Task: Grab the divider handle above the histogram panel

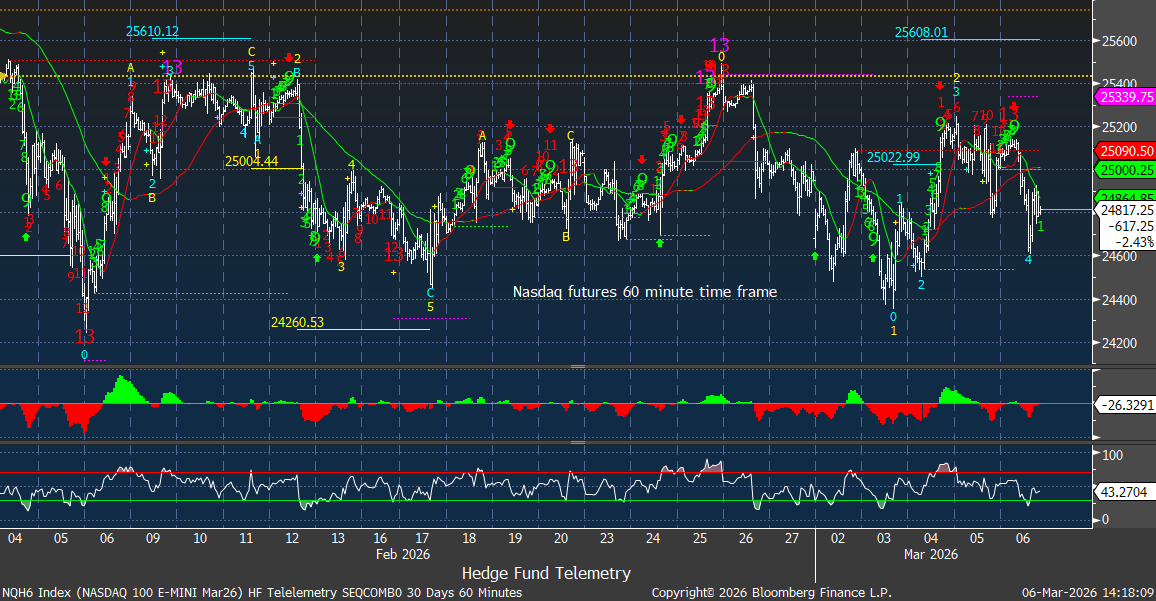Action: pyautogui.click(x=577, y=367)
